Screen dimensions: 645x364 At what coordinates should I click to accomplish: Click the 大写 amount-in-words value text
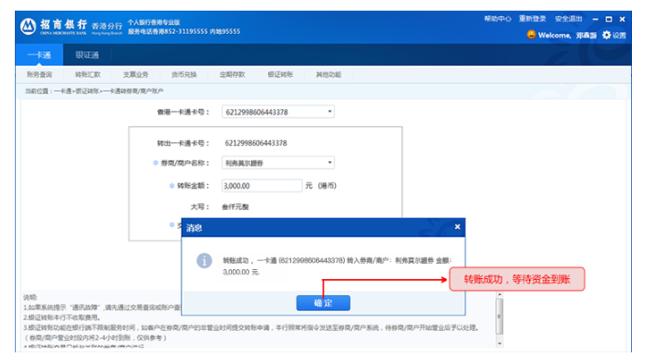click(235, 207)
